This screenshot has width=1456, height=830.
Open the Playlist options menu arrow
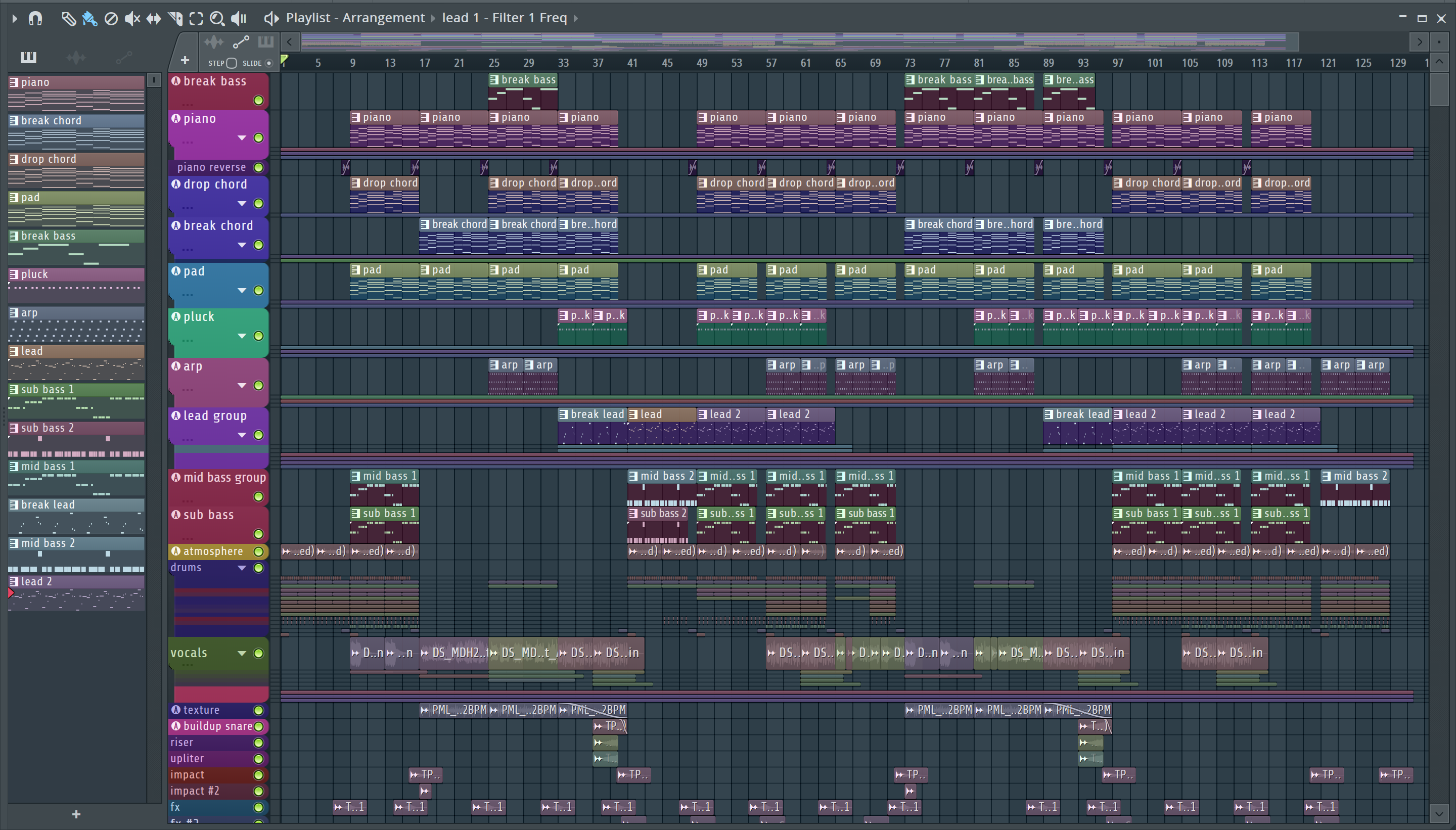coord(15,18)
